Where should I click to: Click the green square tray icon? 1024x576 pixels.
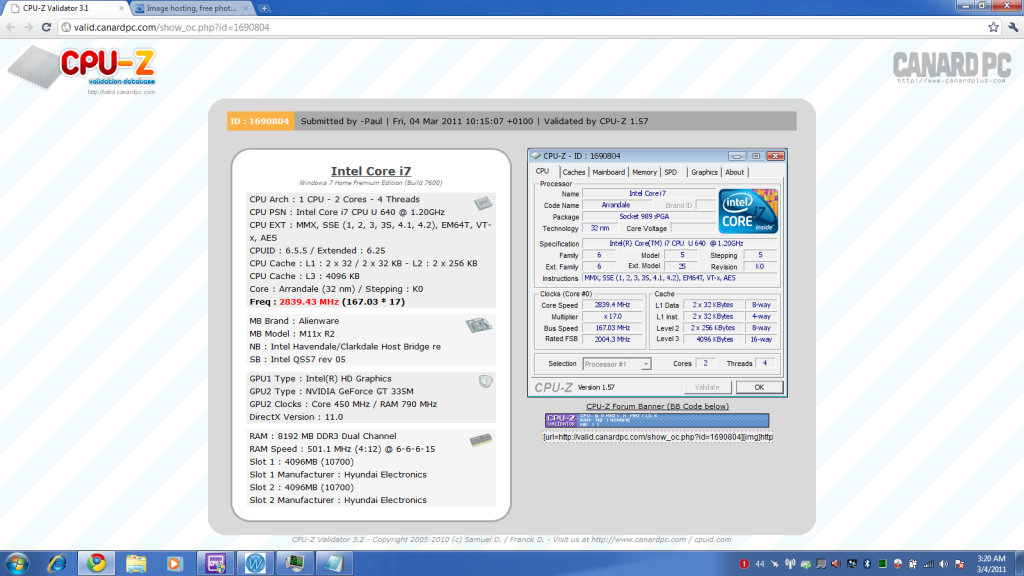[x=882, y=564]
